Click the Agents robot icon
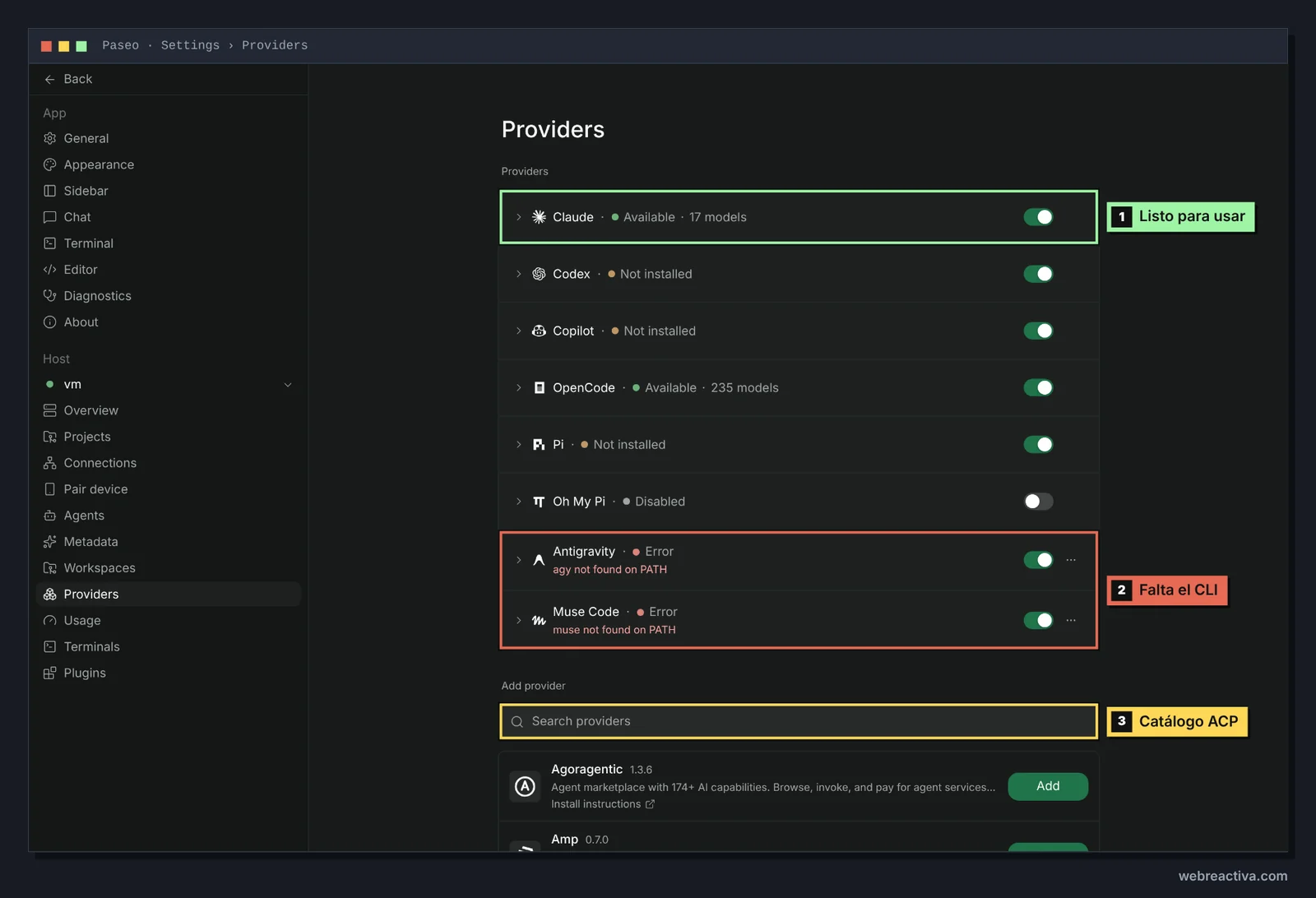This screenshot has width=1316, height=898. pos(49,516)
